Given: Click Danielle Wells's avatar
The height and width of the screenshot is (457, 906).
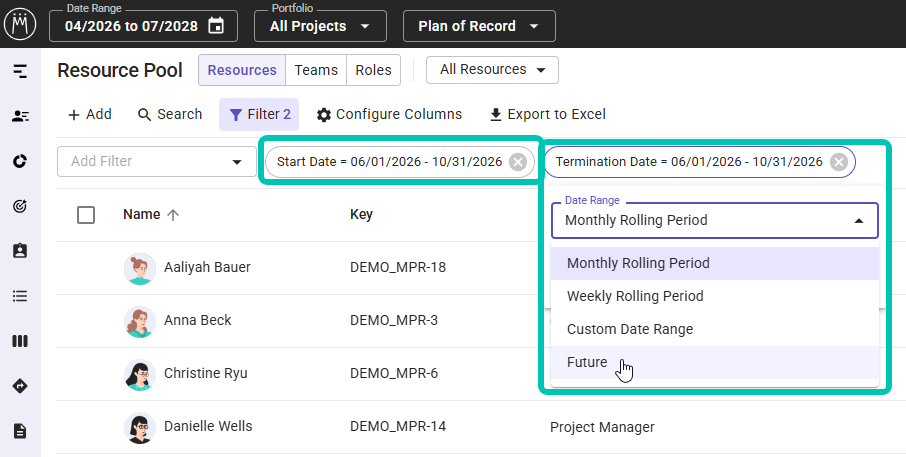Looking at the screenshot, I should click(140, 428).
